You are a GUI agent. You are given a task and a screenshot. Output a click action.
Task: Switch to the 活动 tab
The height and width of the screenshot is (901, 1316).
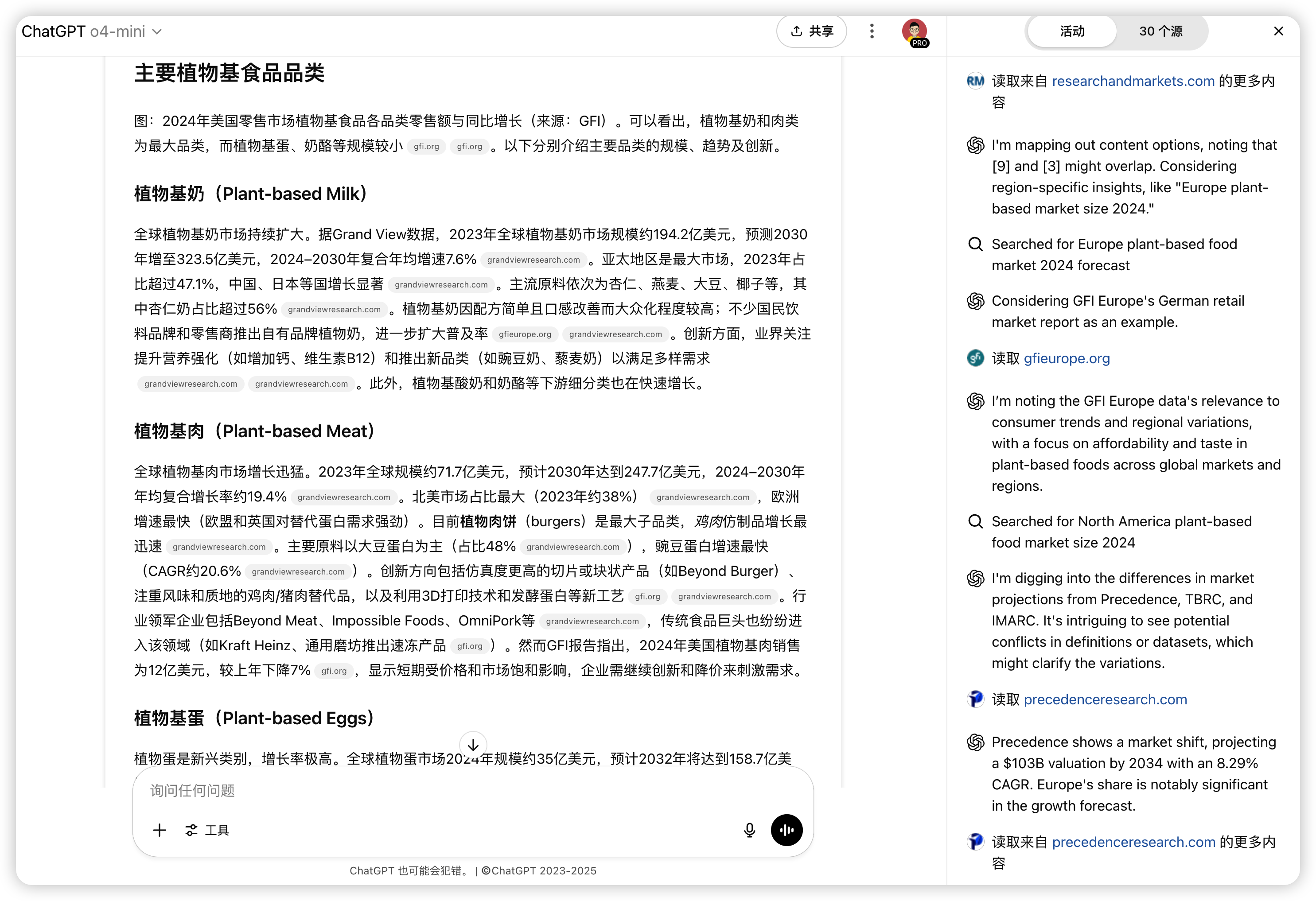(1071, 31)
